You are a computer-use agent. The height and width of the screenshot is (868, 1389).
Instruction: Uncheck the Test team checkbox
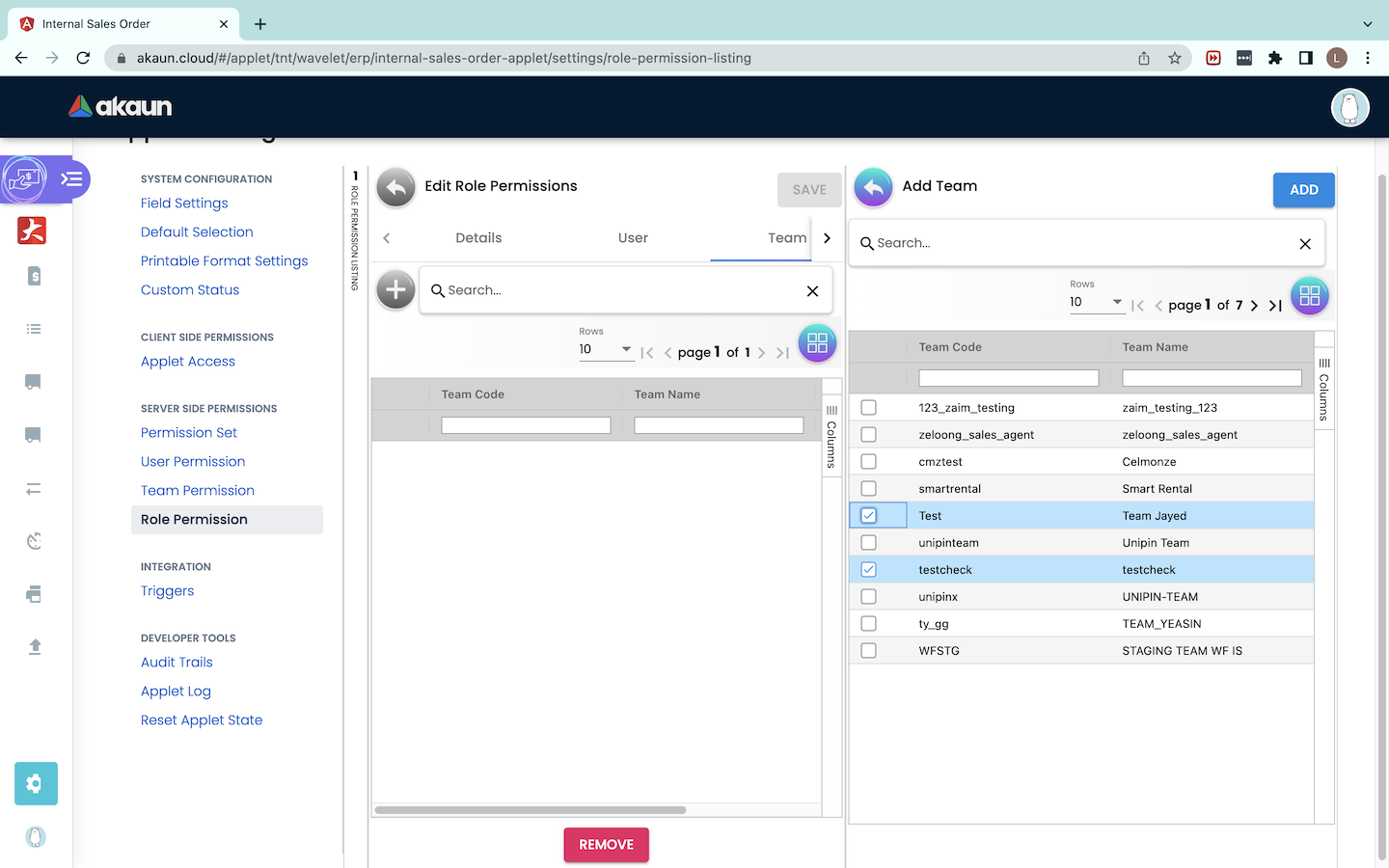[869, 516]
